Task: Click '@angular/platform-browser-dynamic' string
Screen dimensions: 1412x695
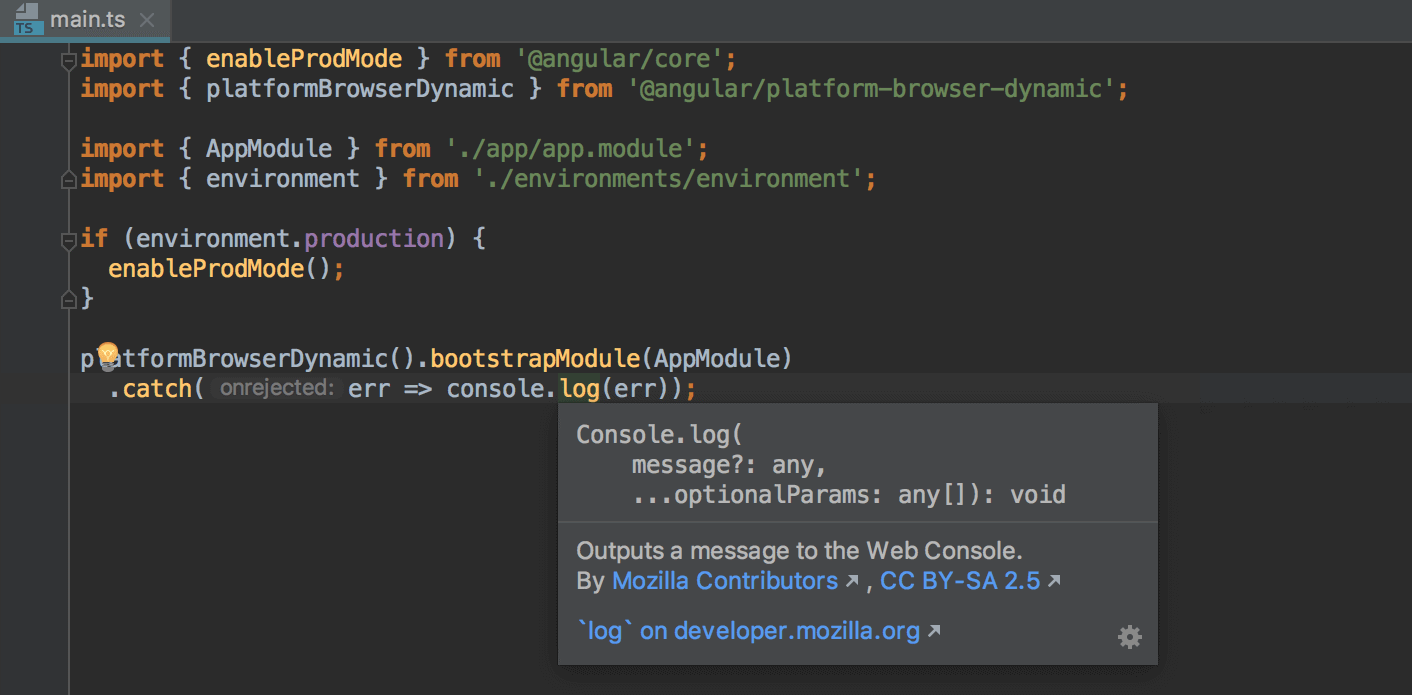Action: pyautogui.click(x=871, y=89)
